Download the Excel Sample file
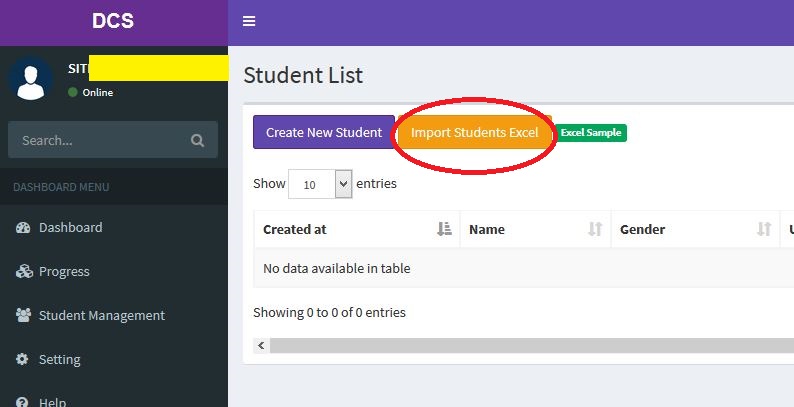 (591, 133)
